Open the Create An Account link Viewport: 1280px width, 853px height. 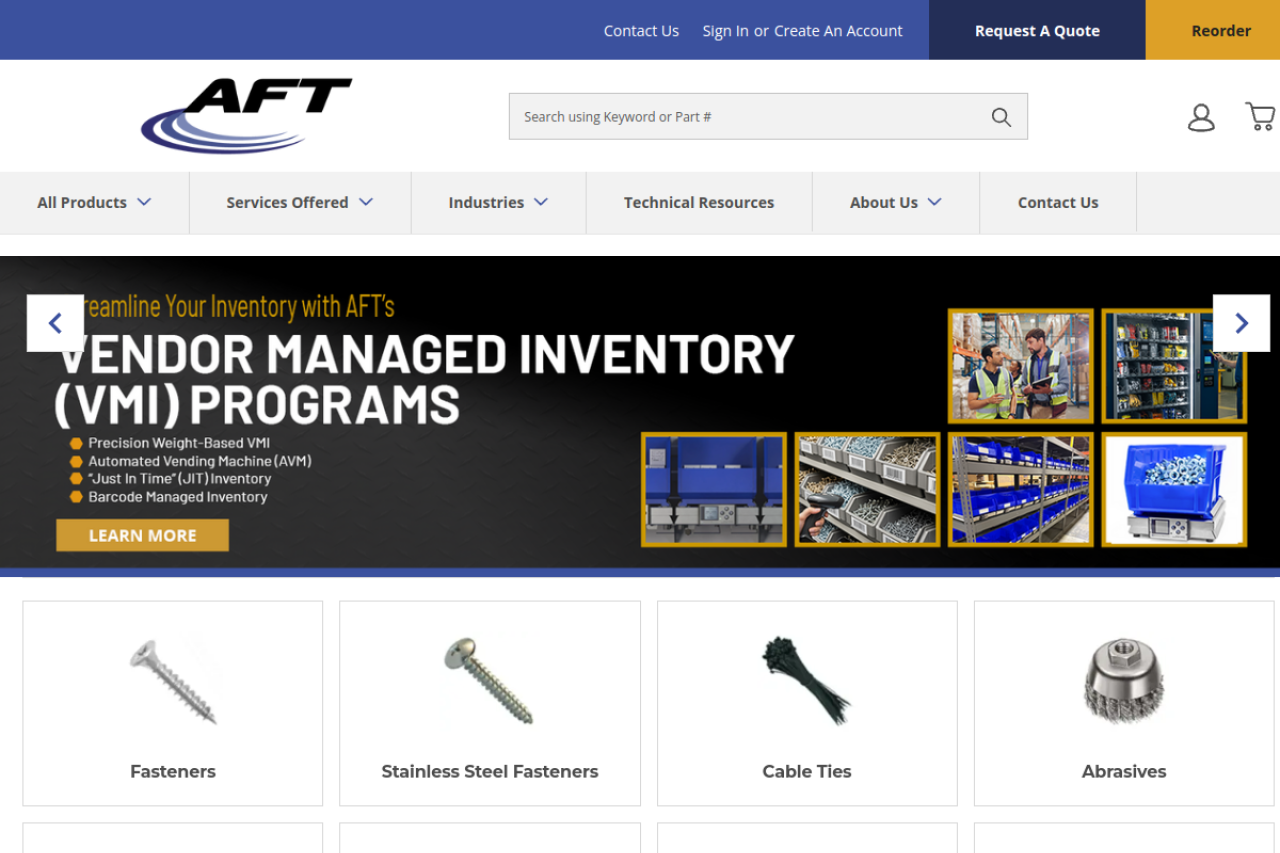(838, 31)
